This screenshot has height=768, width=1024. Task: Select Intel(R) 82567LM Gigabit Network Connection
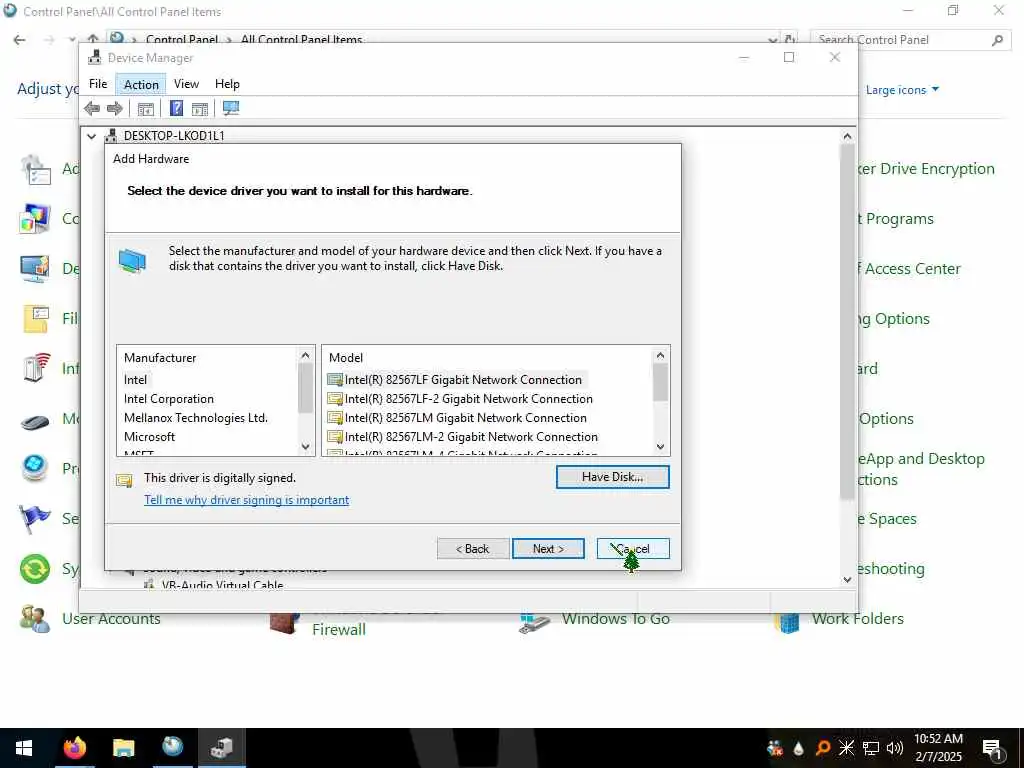pos(458,418)
